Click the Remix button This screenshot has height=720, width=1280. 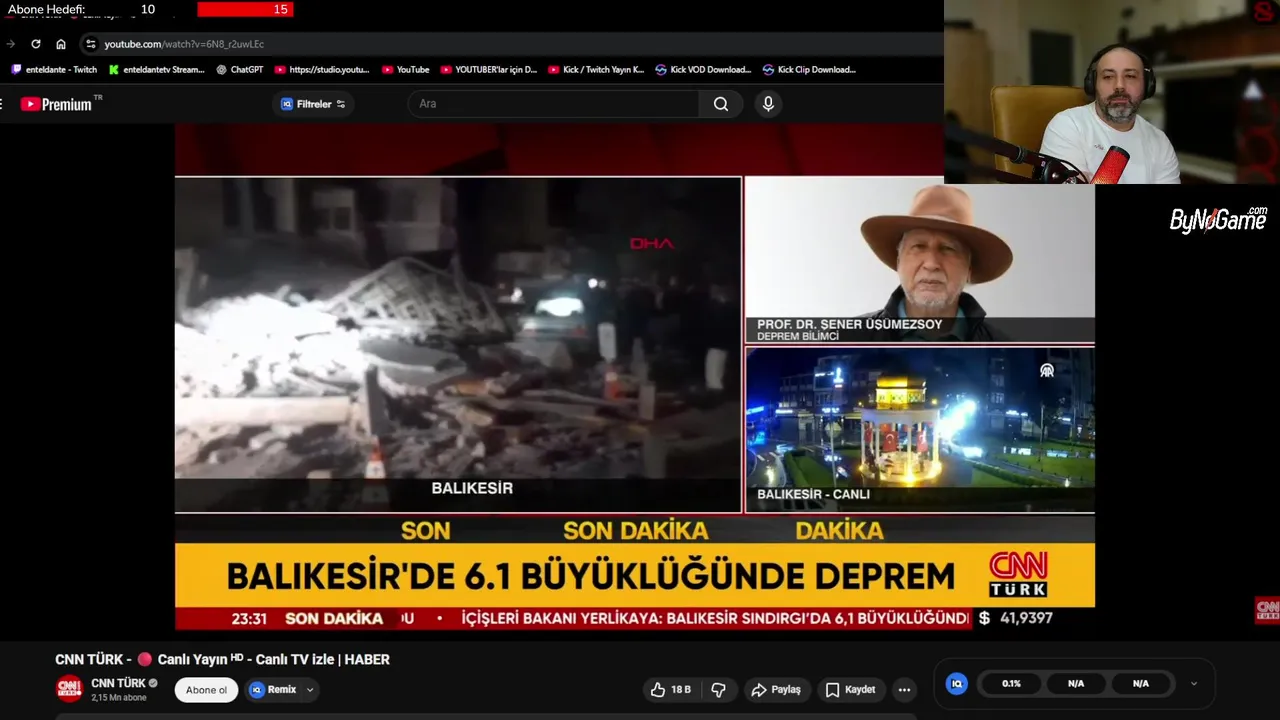[273, 690]
